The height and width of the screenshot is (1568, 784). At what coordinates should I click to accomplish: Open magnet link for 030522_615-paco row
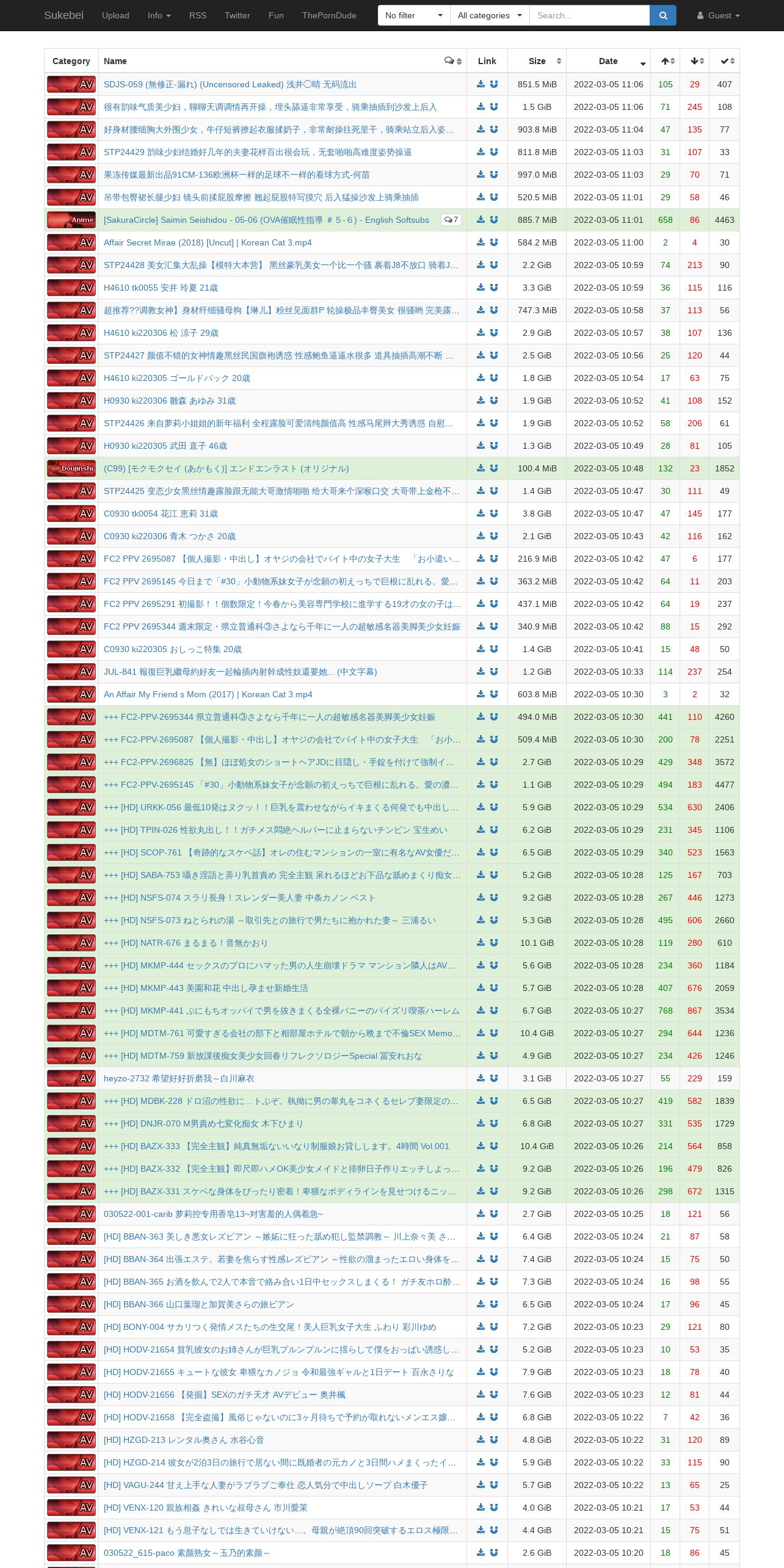click(x=494, y=1553)
